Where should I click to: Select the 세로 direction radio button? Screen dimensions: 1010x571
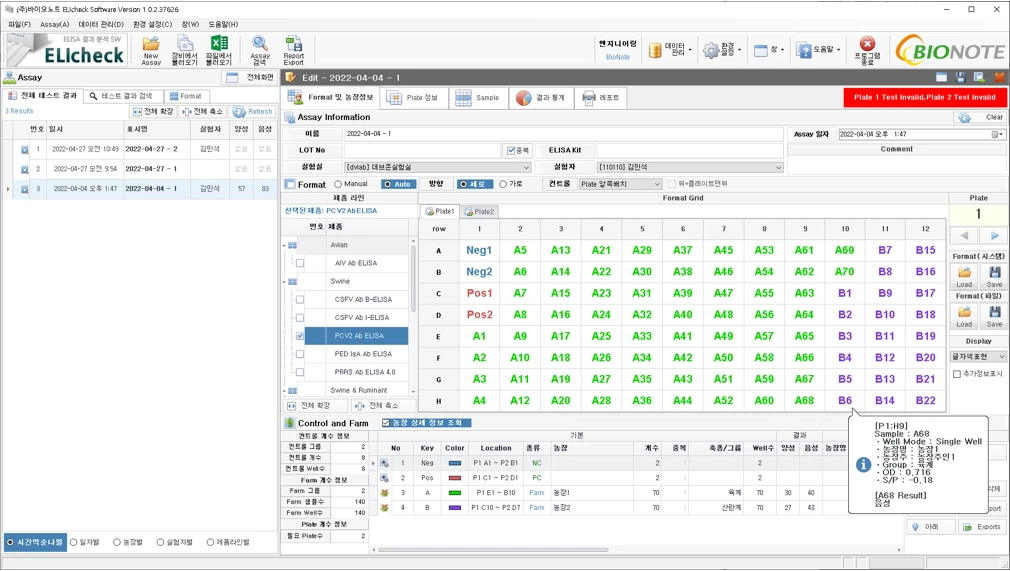[x=462, y=184]
